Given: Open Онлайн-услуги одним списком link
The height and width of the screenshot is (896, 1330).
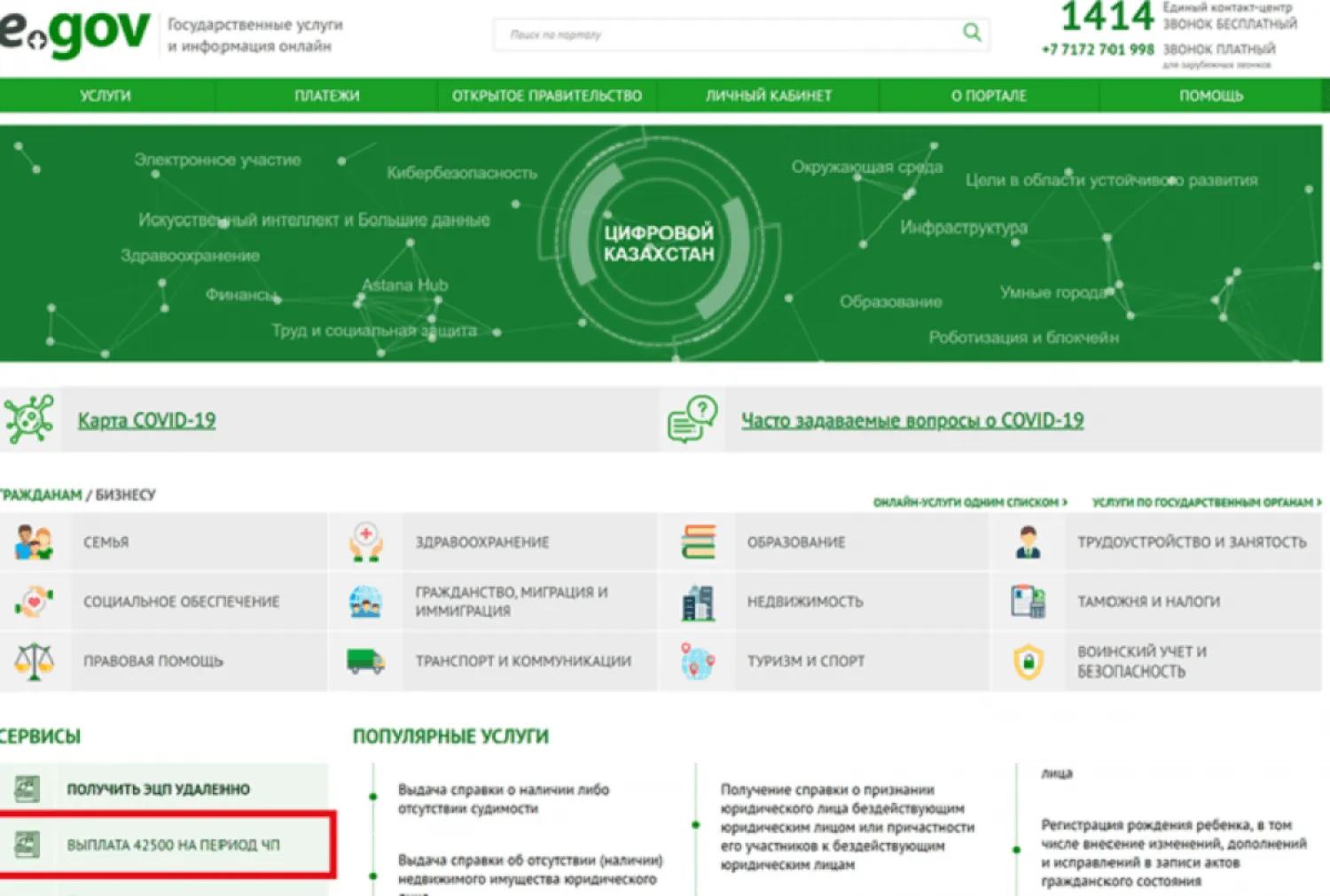Looking at the screenshot, I should [x=970, y=503].
